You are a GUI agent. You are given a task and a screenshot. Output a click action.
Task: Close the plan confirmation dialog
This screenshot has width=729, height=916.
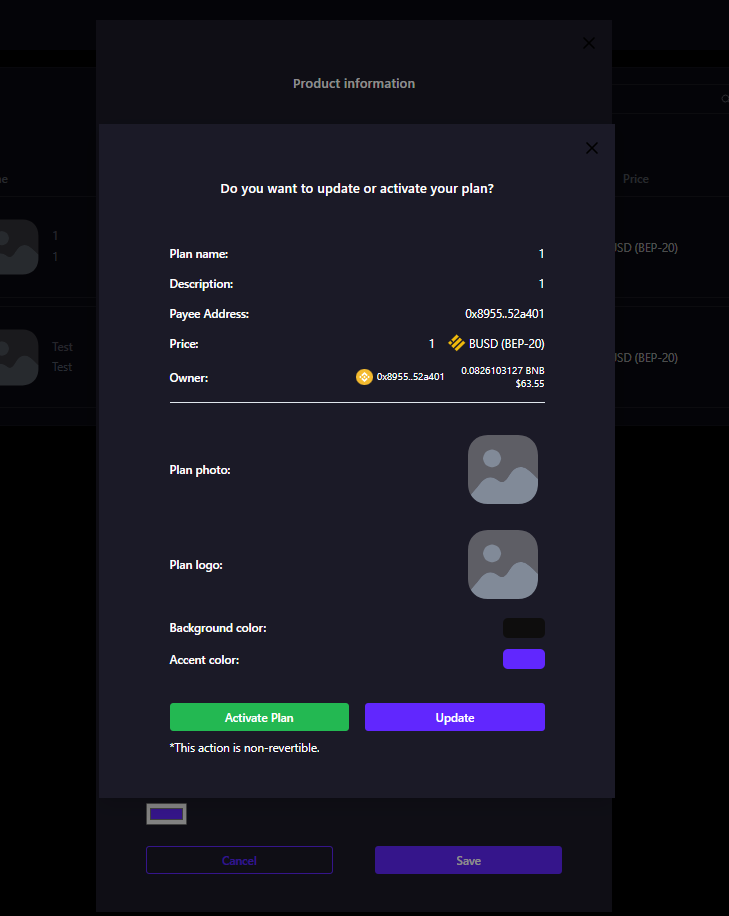(591, 148)
